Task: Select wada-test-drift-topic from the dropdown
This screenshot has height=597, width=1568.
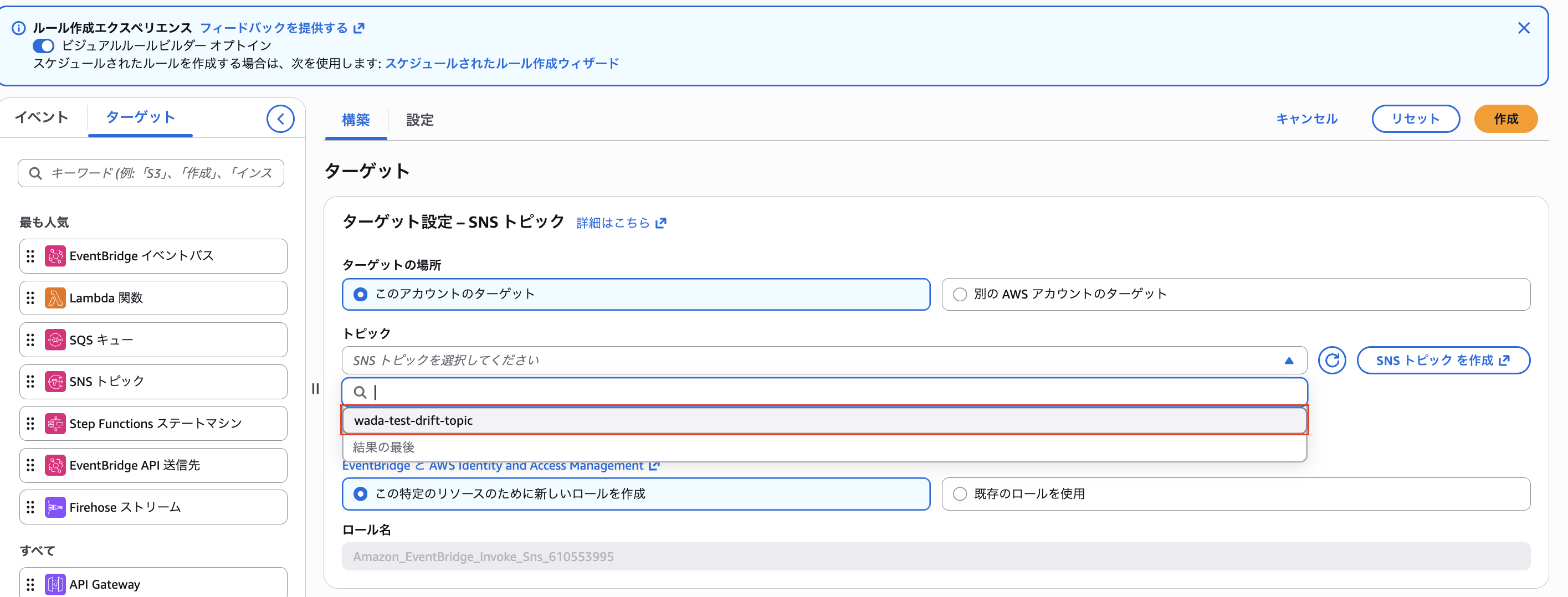Action: click(x=414, y=420)
